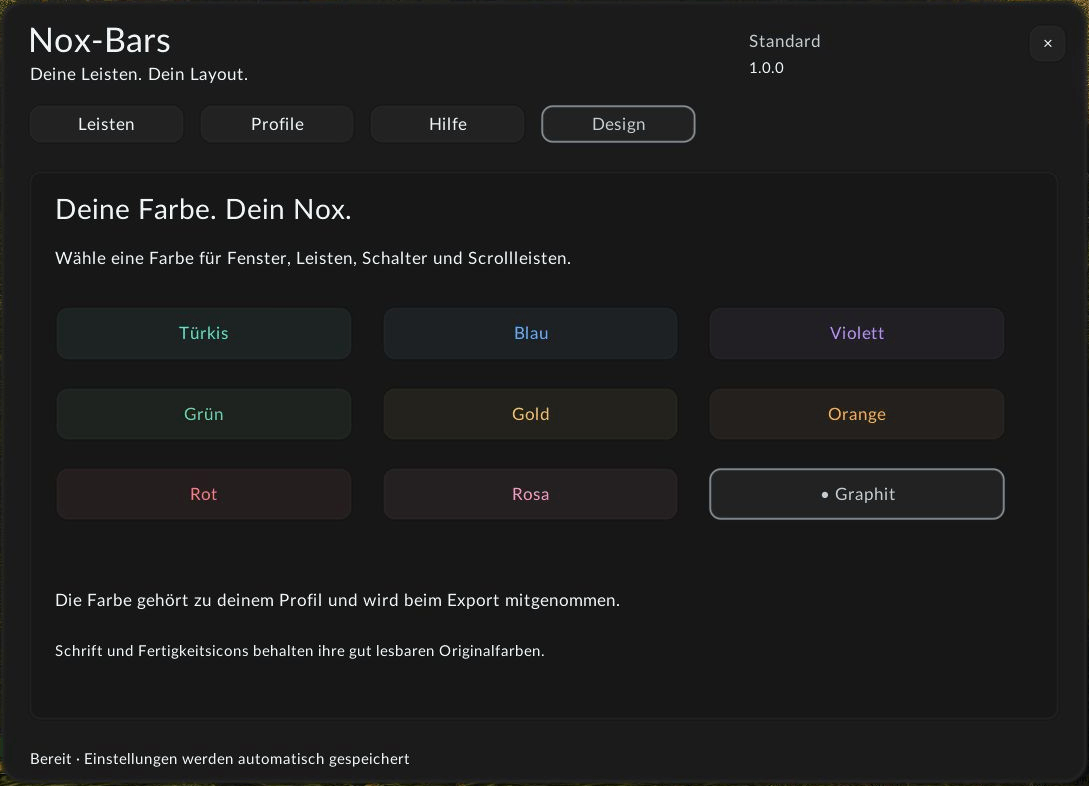Image resolution: width=1089 pixels, height=786 pixels.
Task: Click the version number 1.0.0
Action: (766, 68)
